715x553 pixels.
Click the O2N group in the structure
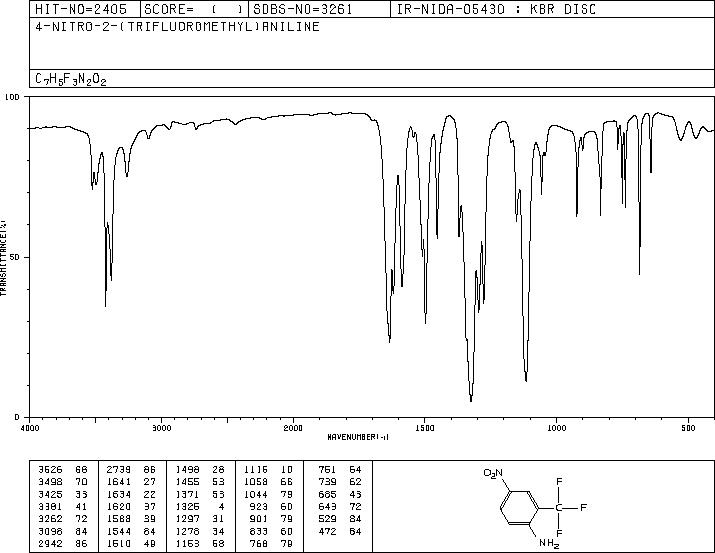493,474
